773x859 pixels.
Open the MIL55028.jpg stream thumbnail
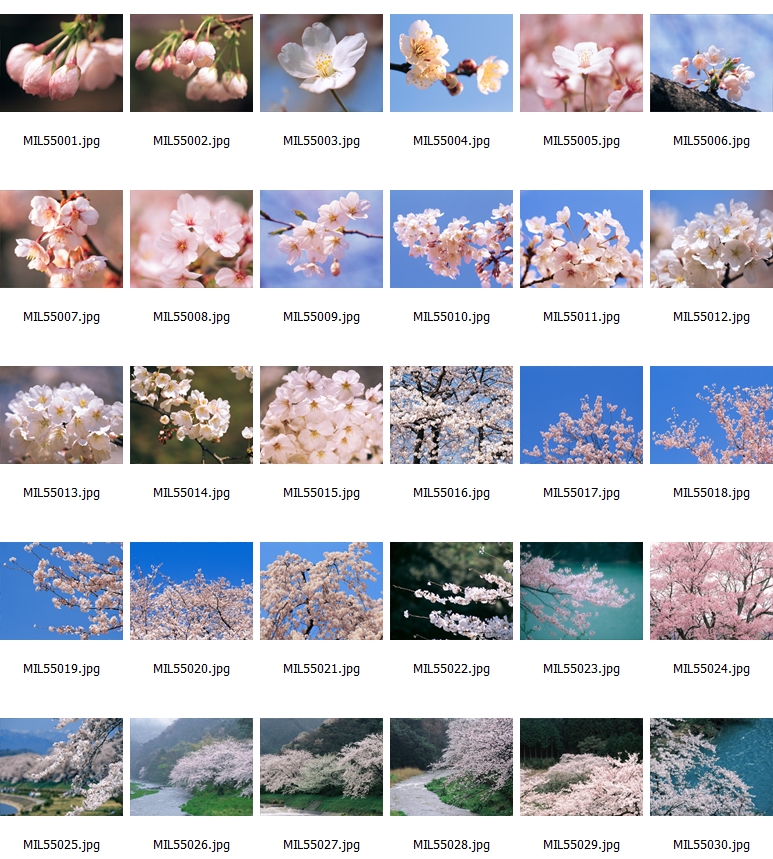(x=451, y=767)
